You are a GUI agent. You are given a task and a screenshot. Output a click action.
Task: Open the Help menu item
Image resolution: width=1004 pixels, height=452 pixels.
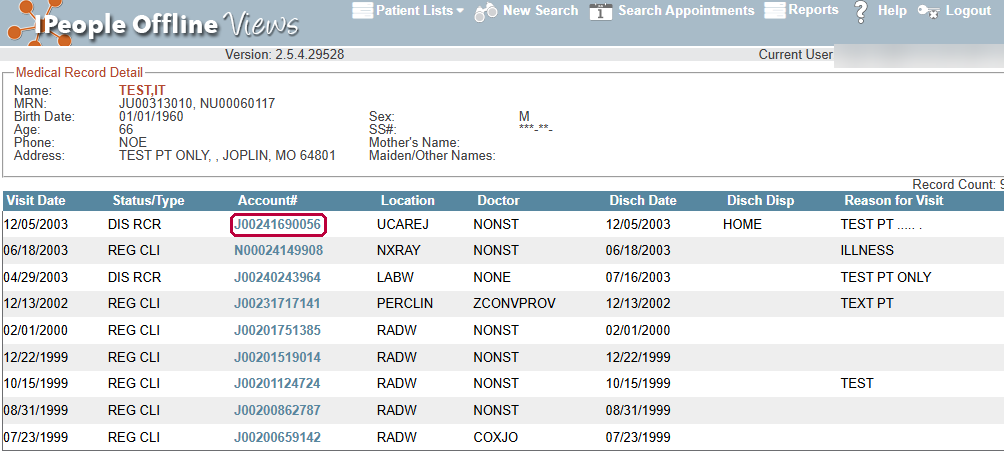coord(892,11)
